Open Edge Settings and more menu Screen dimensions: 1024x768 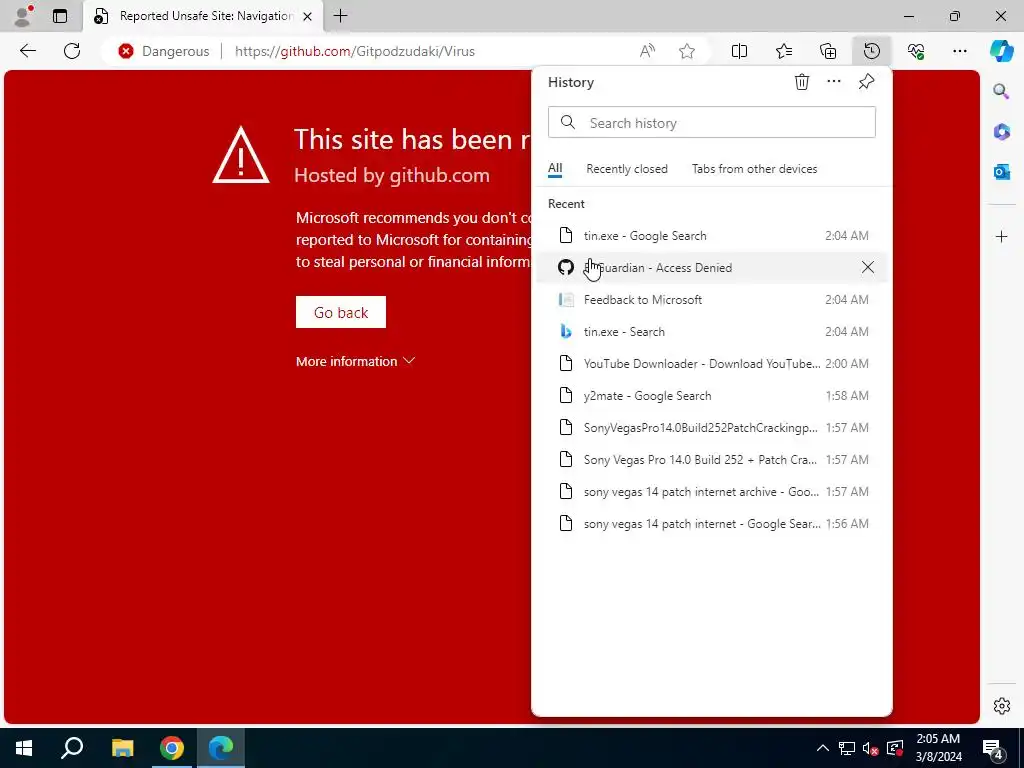click(959, 51)
